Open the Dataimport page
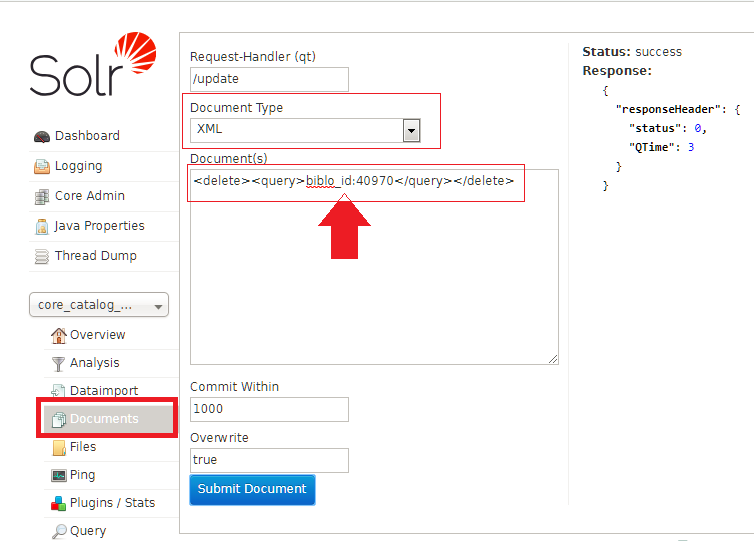 (104, 390)
